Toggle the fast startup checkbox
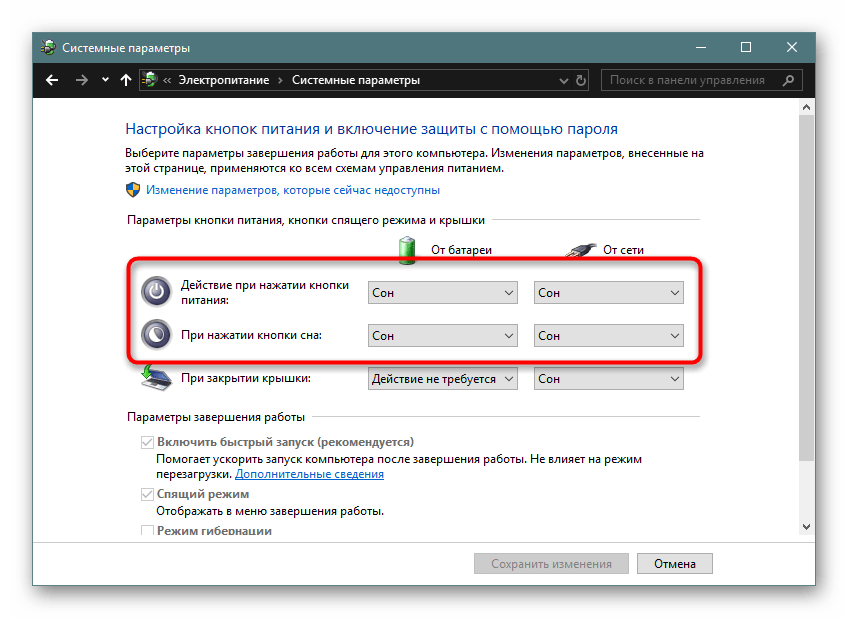Viewport: 848px width, 618px height. click(x=148, y=442)
